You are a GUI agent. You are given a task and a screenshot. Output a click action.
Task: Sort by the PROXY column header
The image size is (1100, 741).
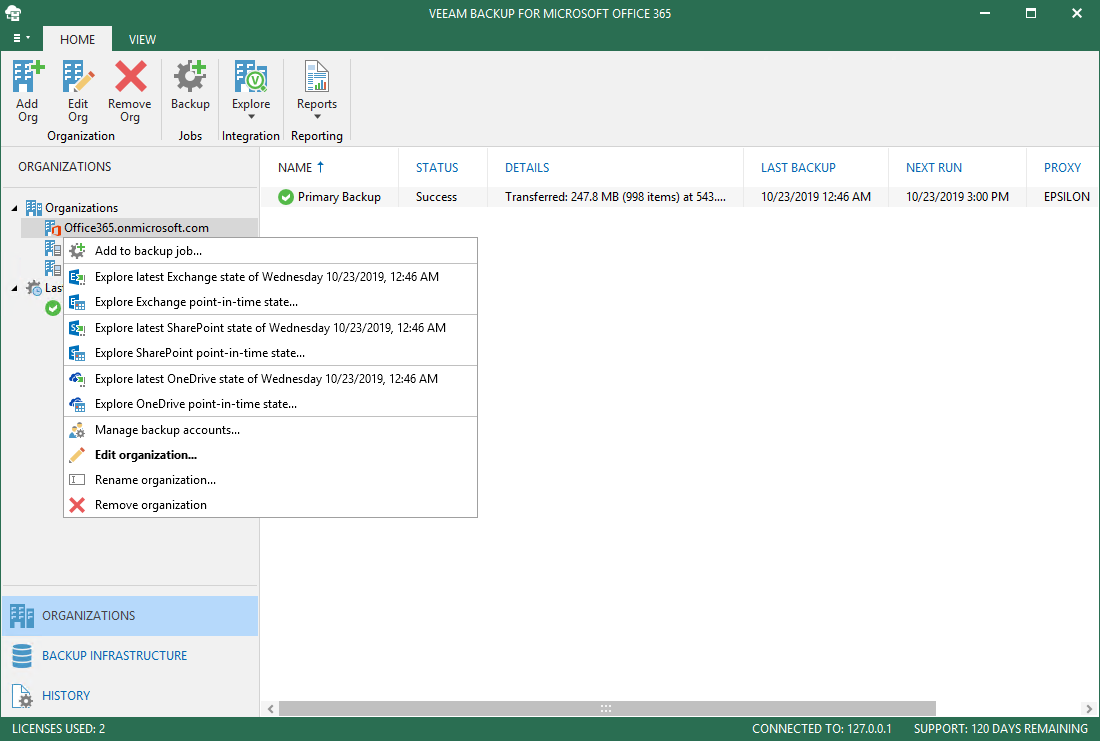click(x=1062, y=168)
